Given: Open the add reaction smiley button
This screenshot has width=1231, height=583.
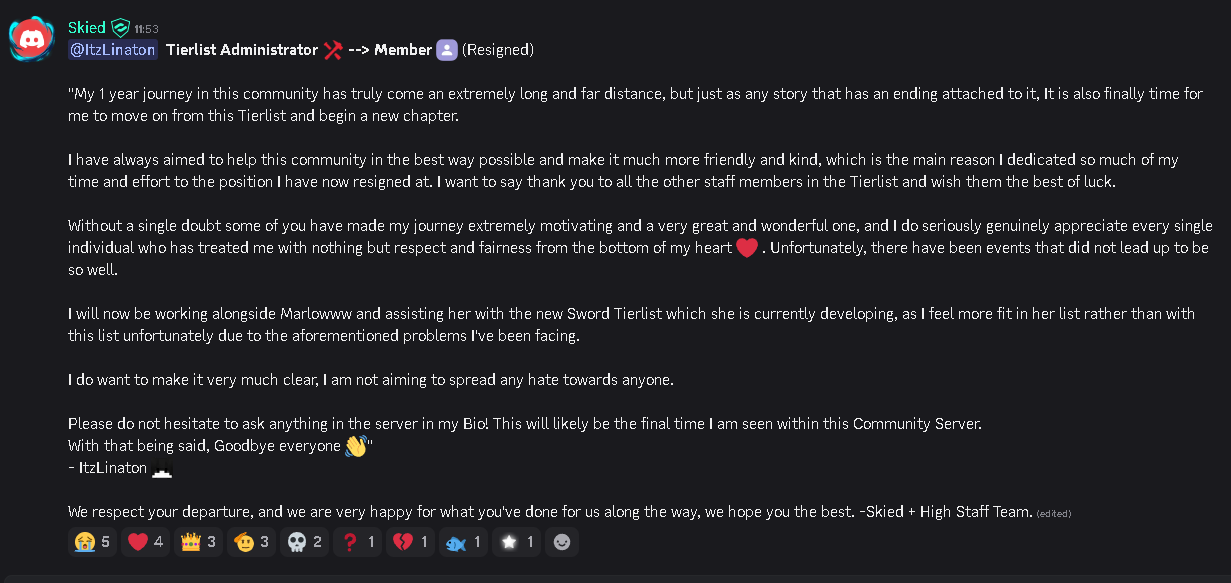Looking at the screenshot, I should [562, 542].
